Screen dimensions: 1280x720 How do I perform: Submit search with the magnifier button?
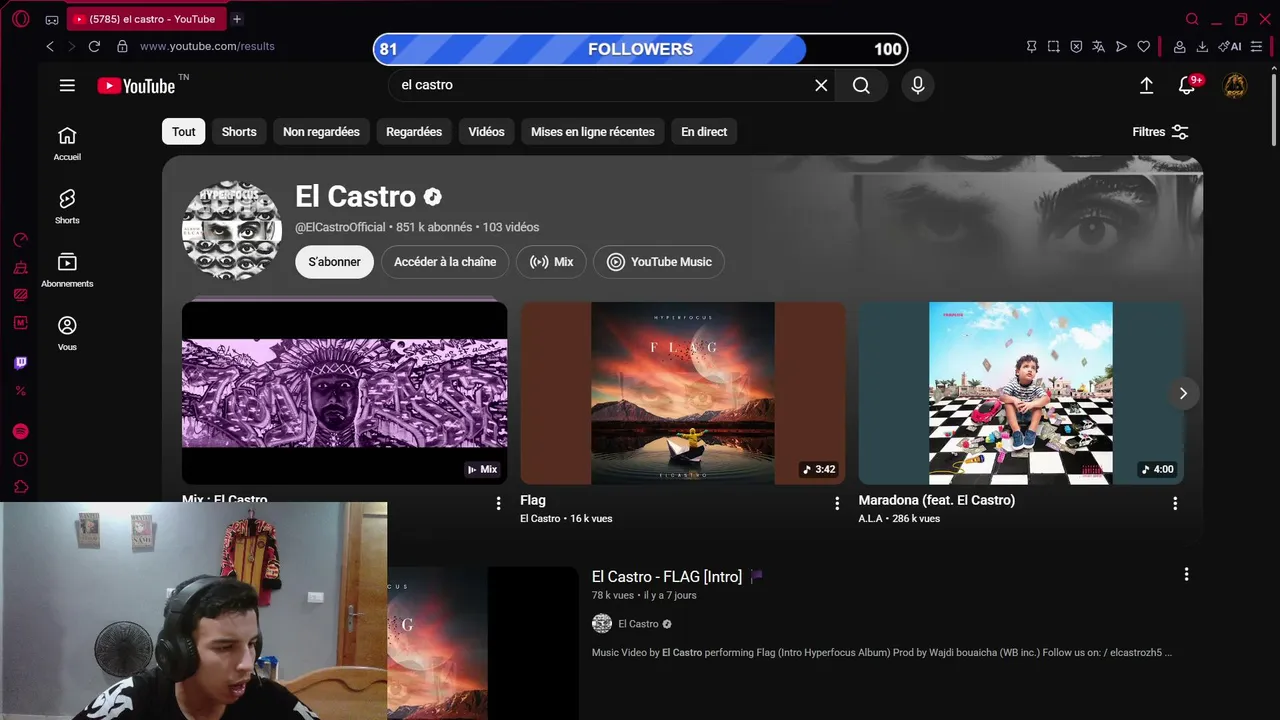(861, 85)
